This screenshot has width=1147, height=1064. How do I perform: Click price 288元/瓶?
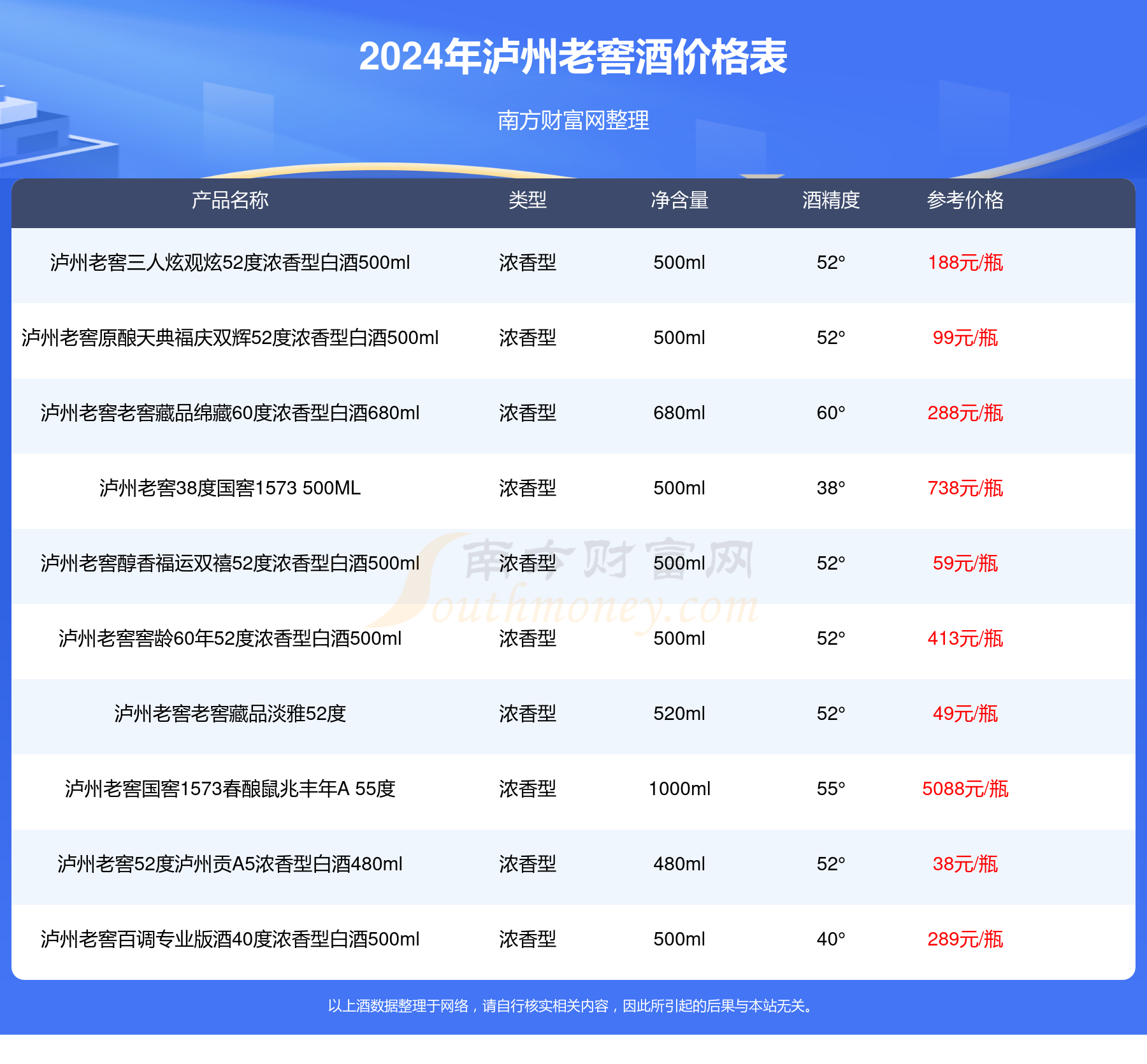click(x=965, y=413)
